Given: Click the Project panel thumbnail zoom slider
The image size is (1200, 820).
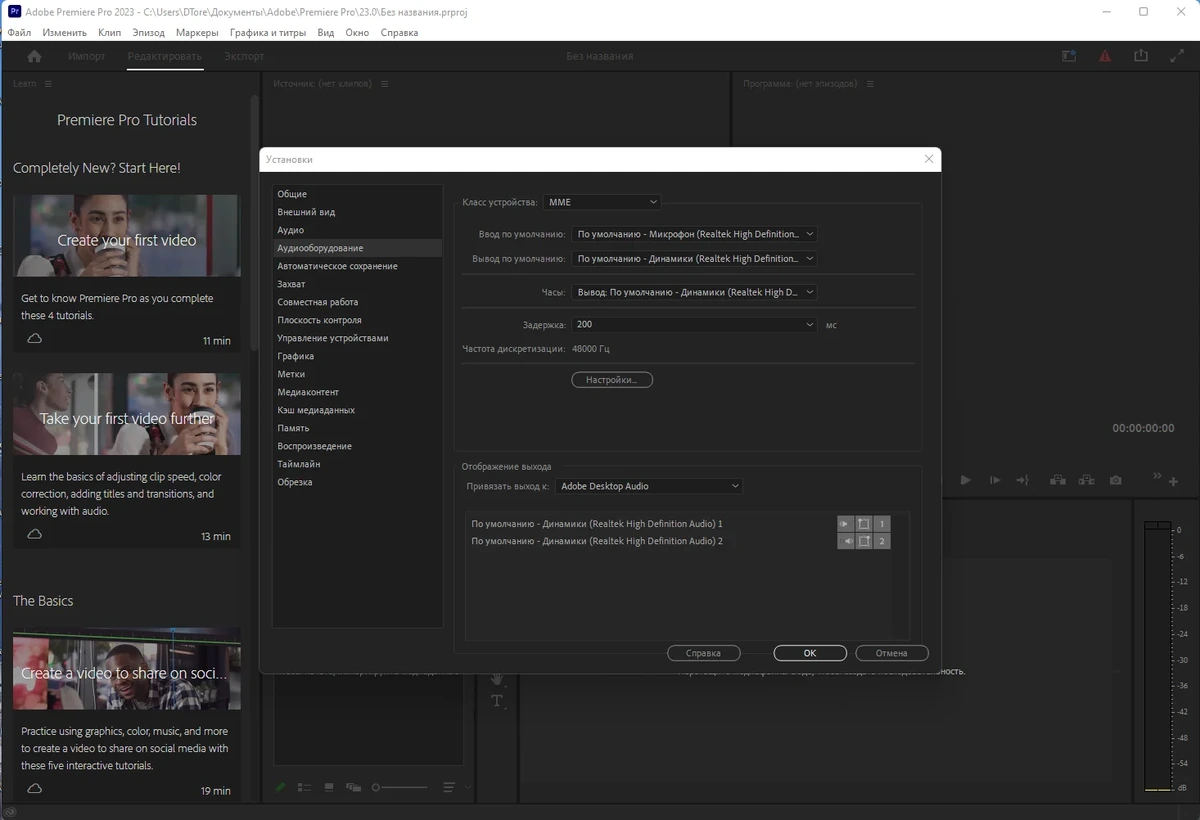Looking at the screenshot, I should 400,788.
